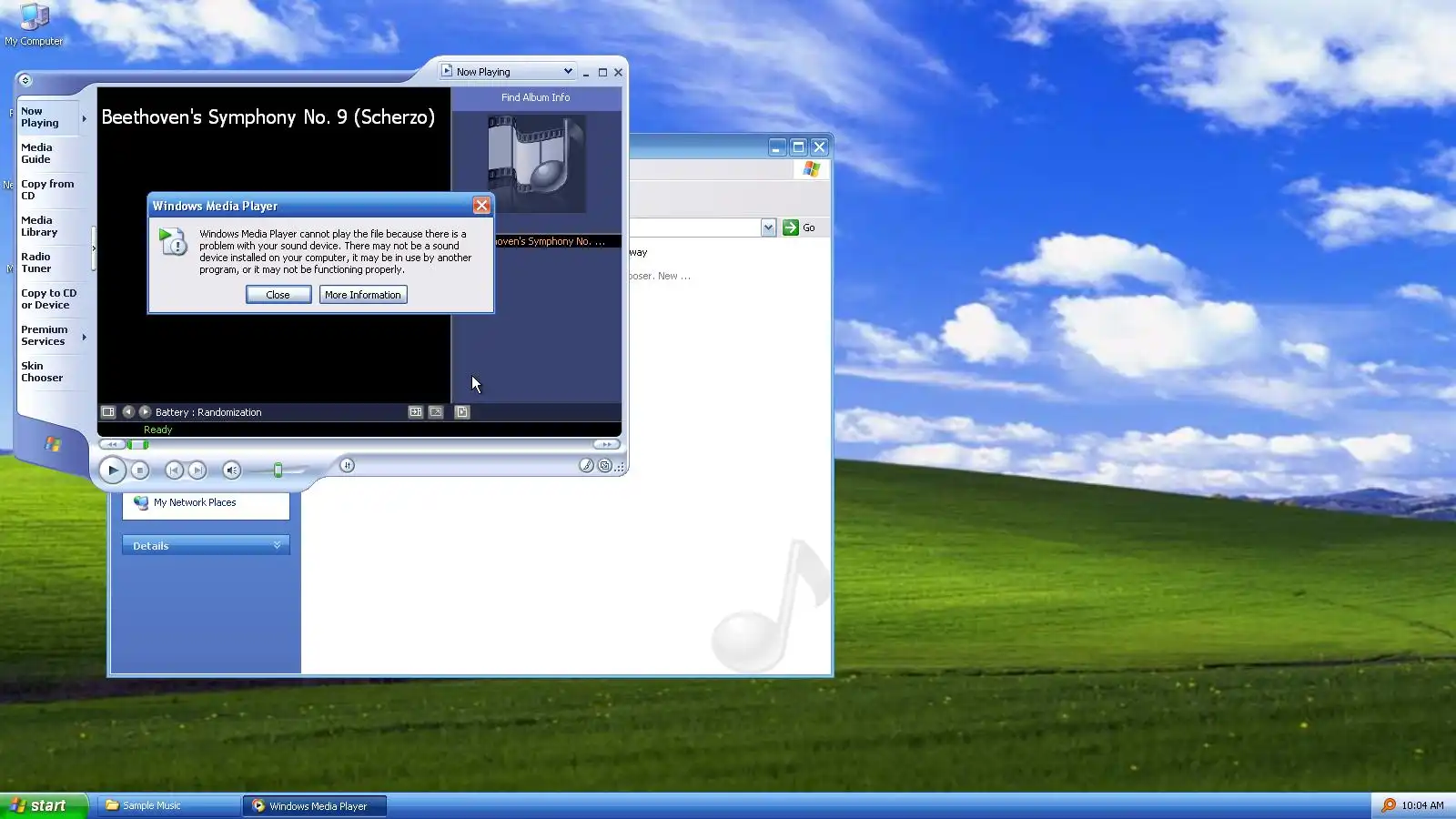Viewport: 1456px width, 819px height.
Task: Switch Media Player to skin mode
Action: coord(604,466)
